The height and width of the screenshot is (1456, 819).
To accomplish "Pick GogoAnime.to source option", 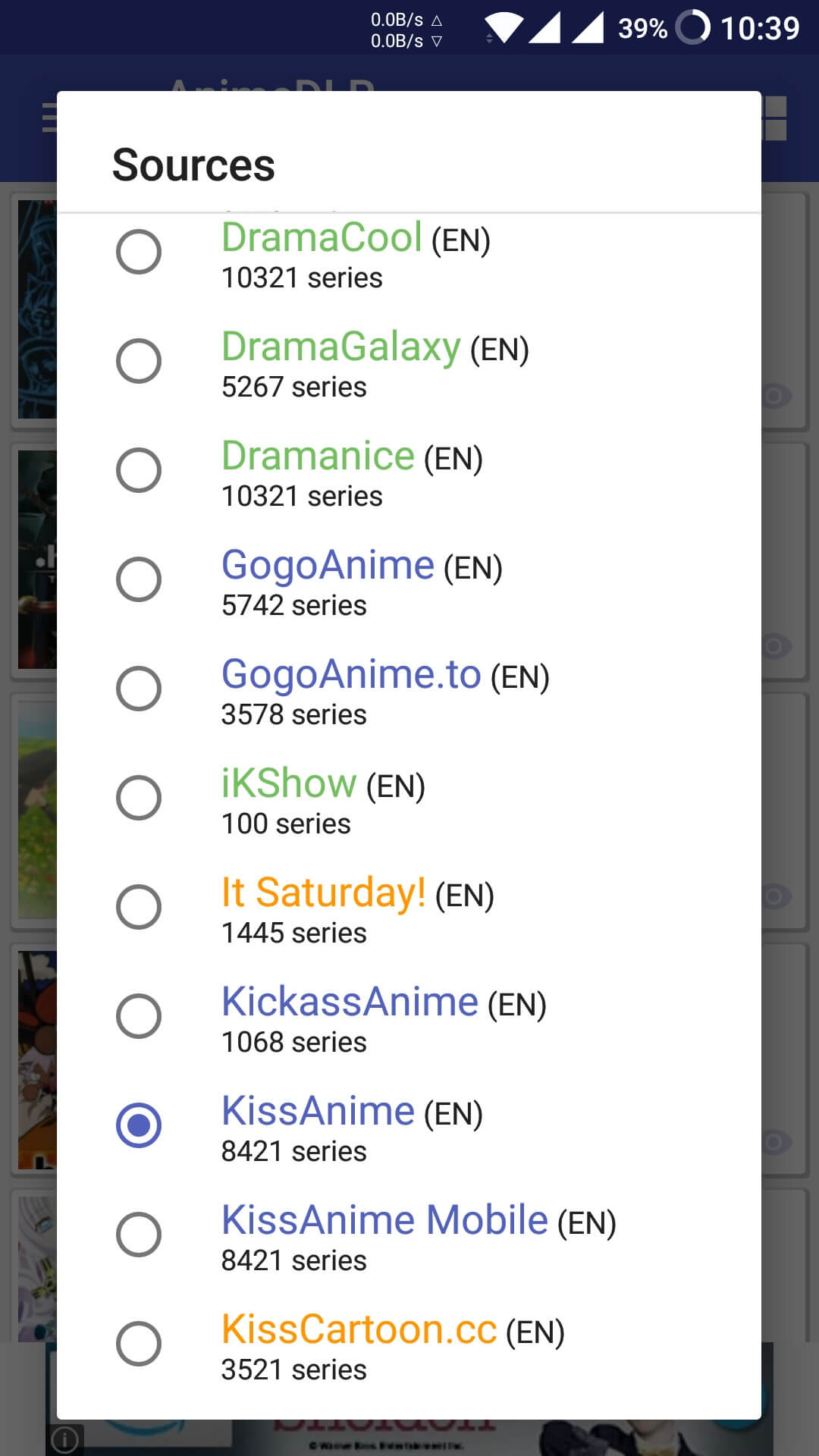I will pos(138,689).
